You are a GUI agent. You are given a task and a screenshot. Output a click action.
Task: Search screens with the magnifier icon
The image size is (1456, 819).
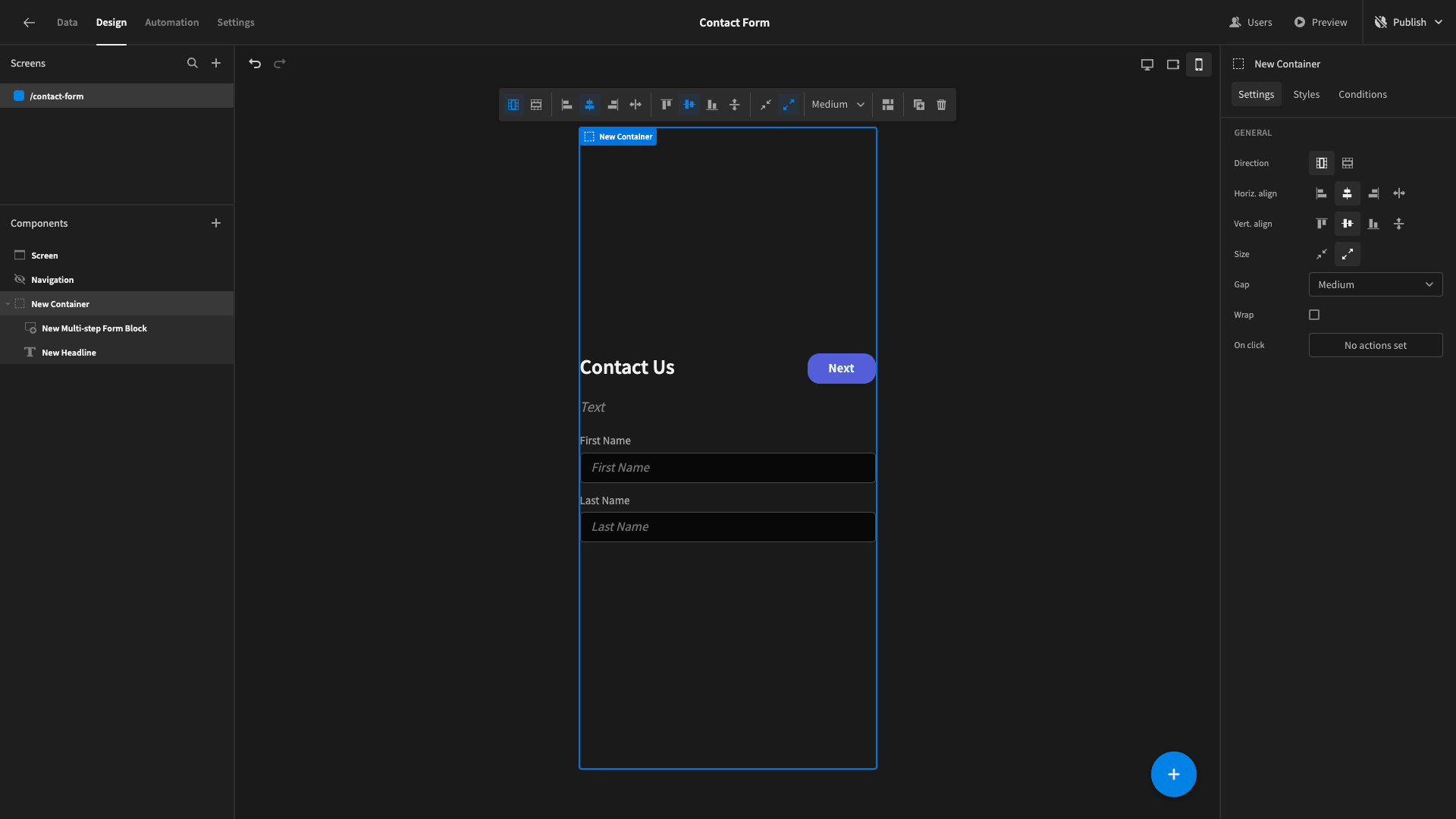(193, 64)
